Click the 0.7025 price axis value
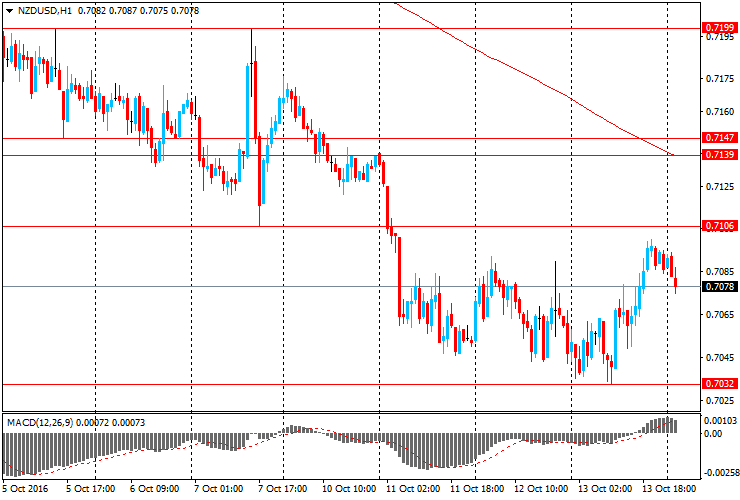The image size is (740, 500). 720,401
